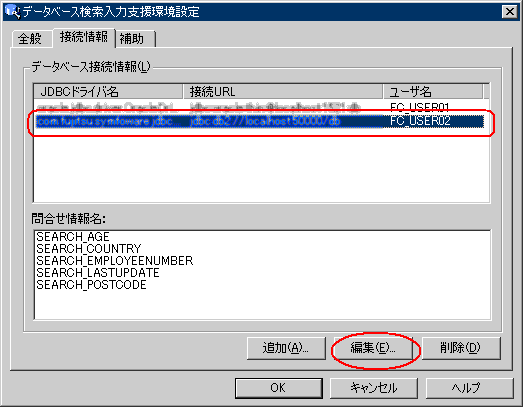
Task: Select the FC_USER02 connection row
Action: click(260, 121)
